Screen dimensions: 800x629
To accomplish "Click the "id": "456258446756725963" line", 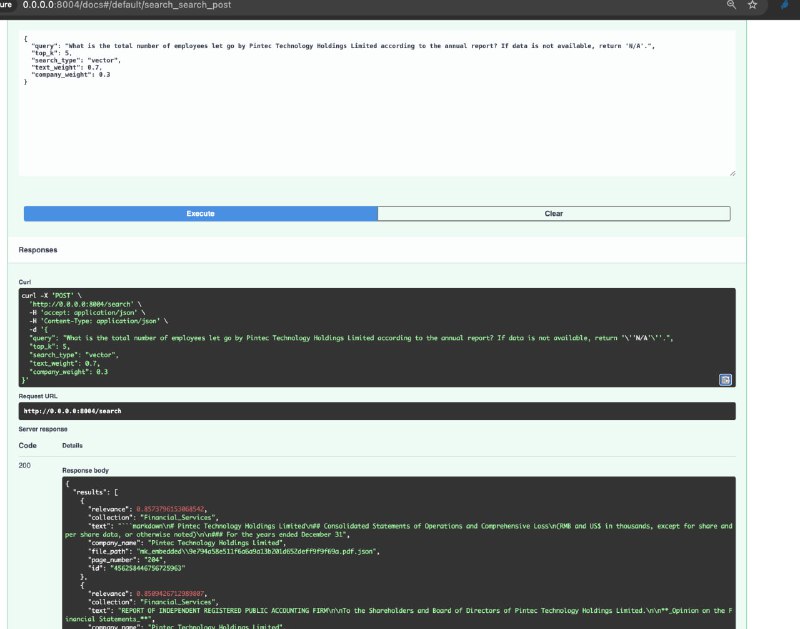I will click(x=137, y=568).
